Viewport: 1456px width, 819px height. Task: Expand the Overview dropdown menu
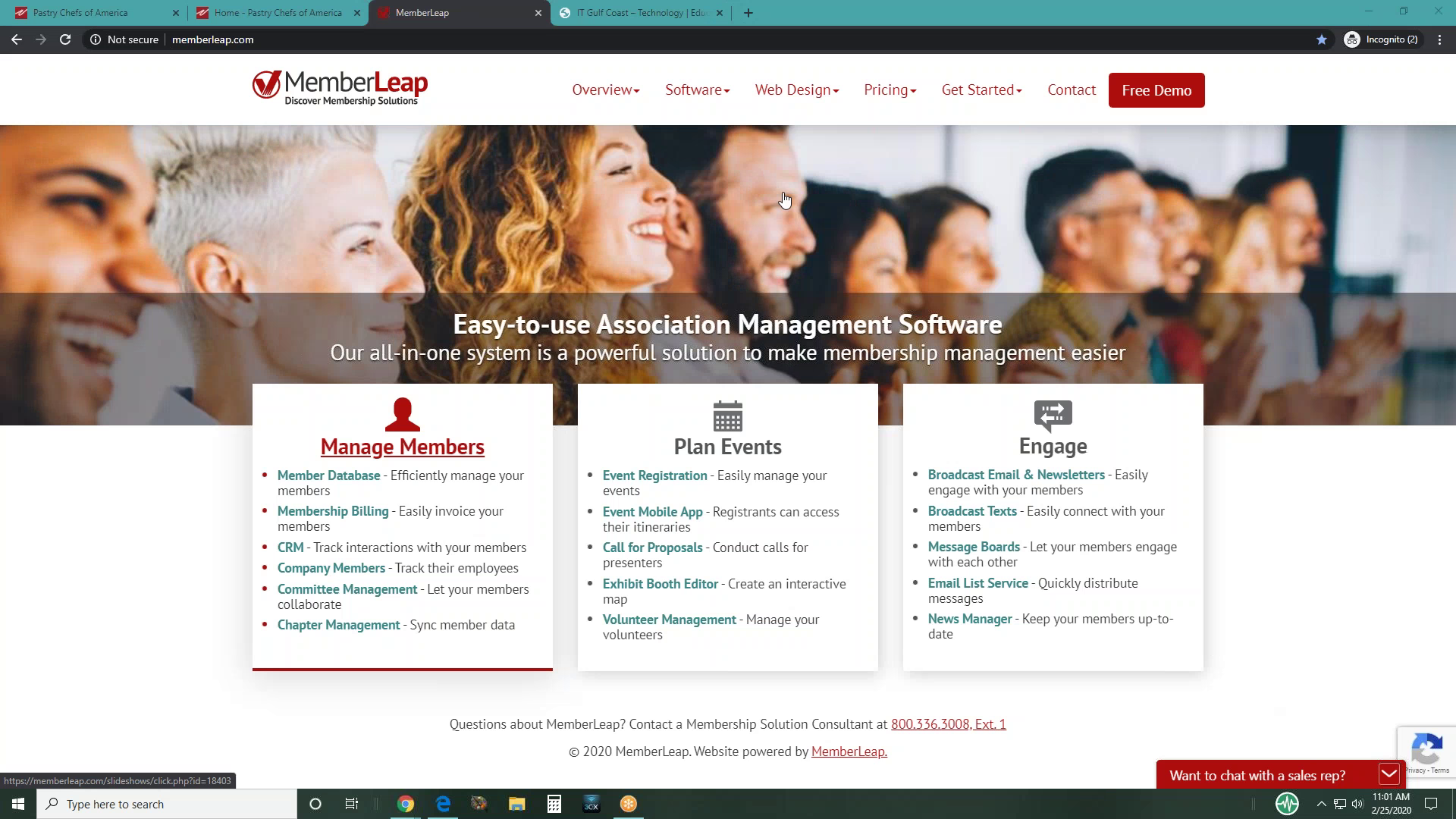606,90
